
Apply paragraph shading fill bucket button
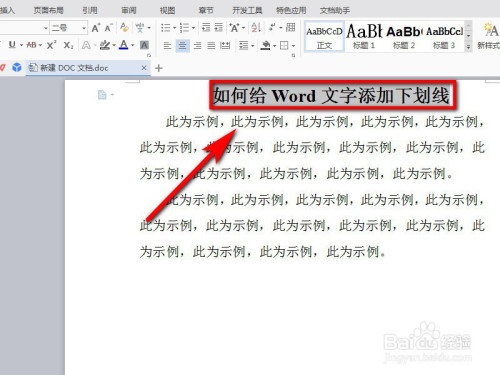coord(266,45)
